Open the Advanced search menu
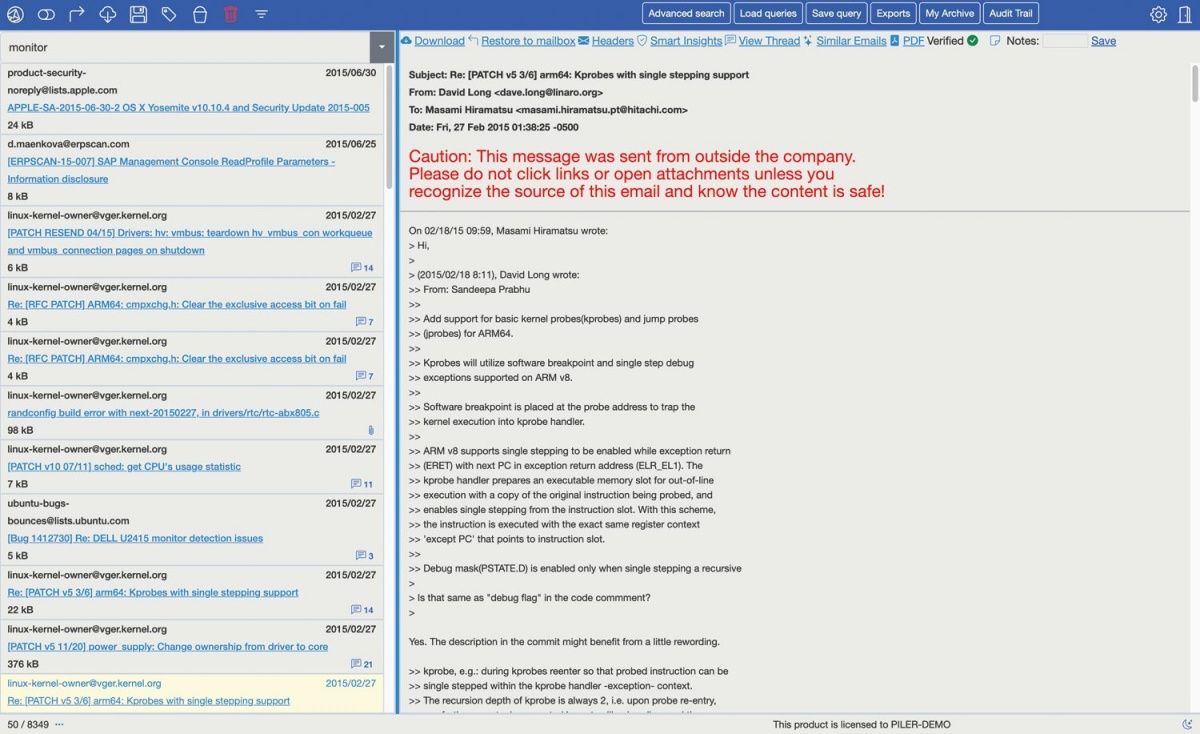The width and height of the screenshot is (1200, 734). pos(686,14)
